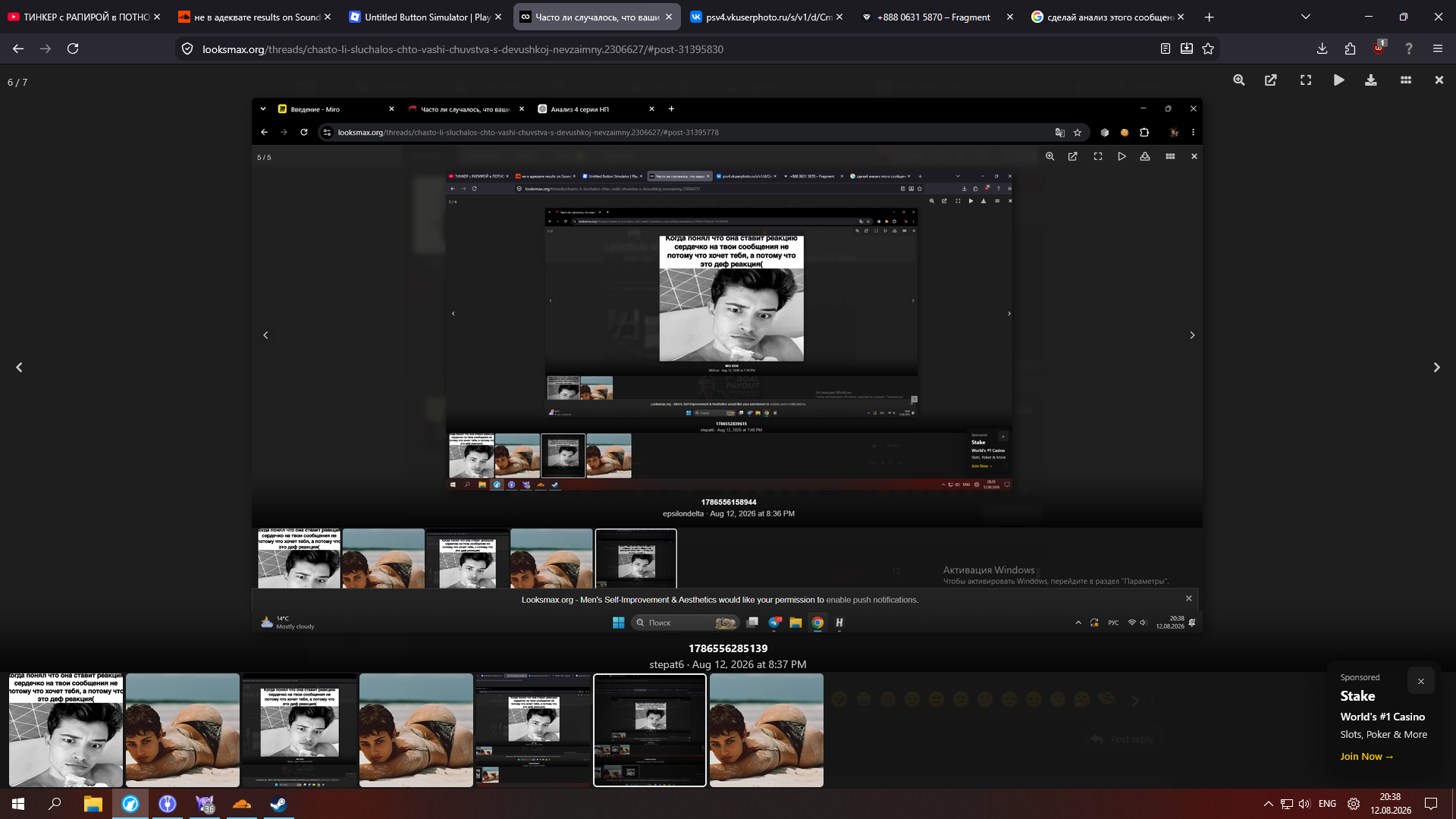Open the cat icon app with 36 badge
The height and width of the screenshot is (819, 1456).
205,804
